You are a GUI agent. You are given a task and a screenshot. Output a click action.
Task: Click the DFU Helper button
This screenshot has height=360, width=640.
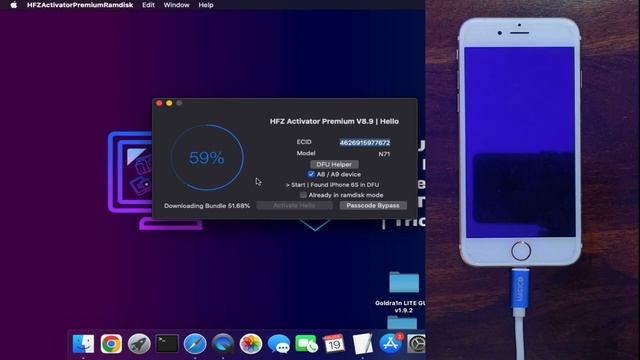click(x=334, y=164)
